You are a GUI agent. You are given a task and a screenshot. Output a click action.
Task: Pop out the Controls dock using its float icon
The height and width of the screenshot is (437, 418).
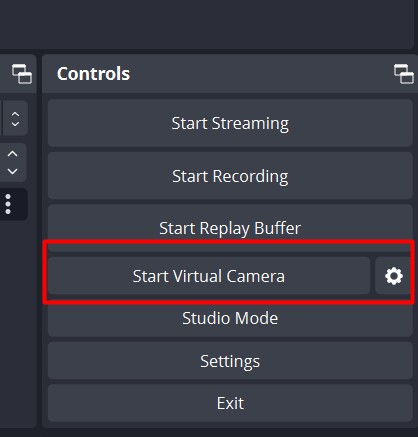point(404,74)
